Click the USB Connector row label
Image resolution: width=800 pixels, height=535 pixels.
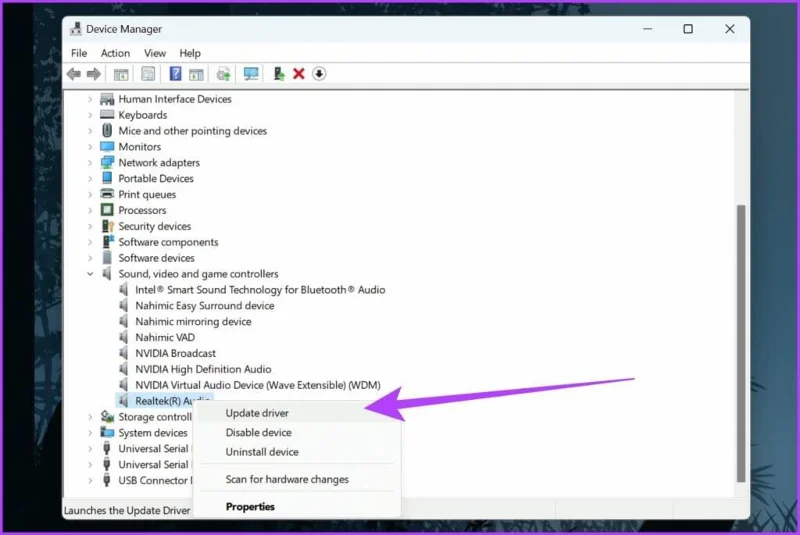click(155, 480)
